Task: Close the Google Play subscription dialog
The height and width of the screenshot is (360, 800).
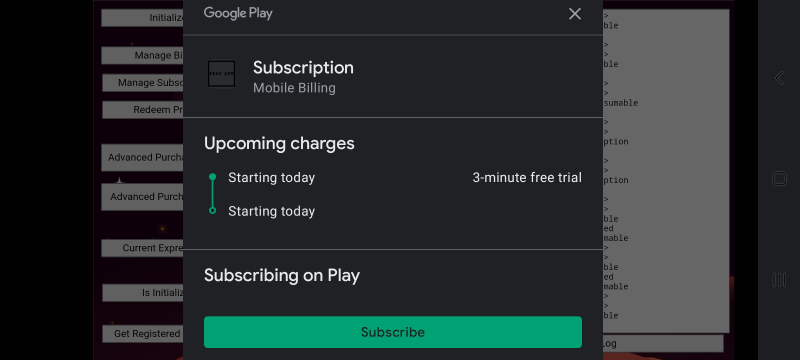Action: tap(574, 14)
